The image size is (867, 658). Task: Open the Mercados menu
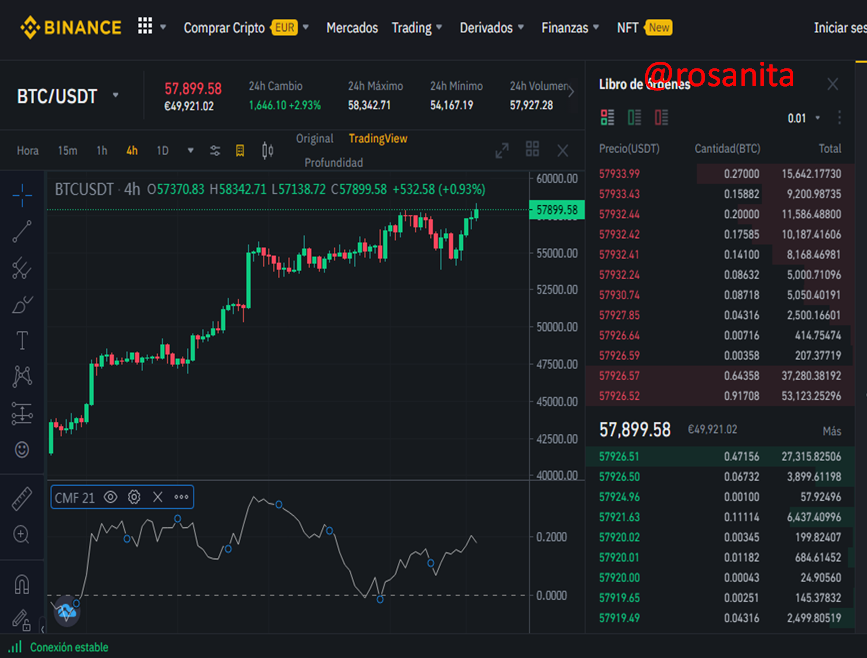(x=352, y=28)
